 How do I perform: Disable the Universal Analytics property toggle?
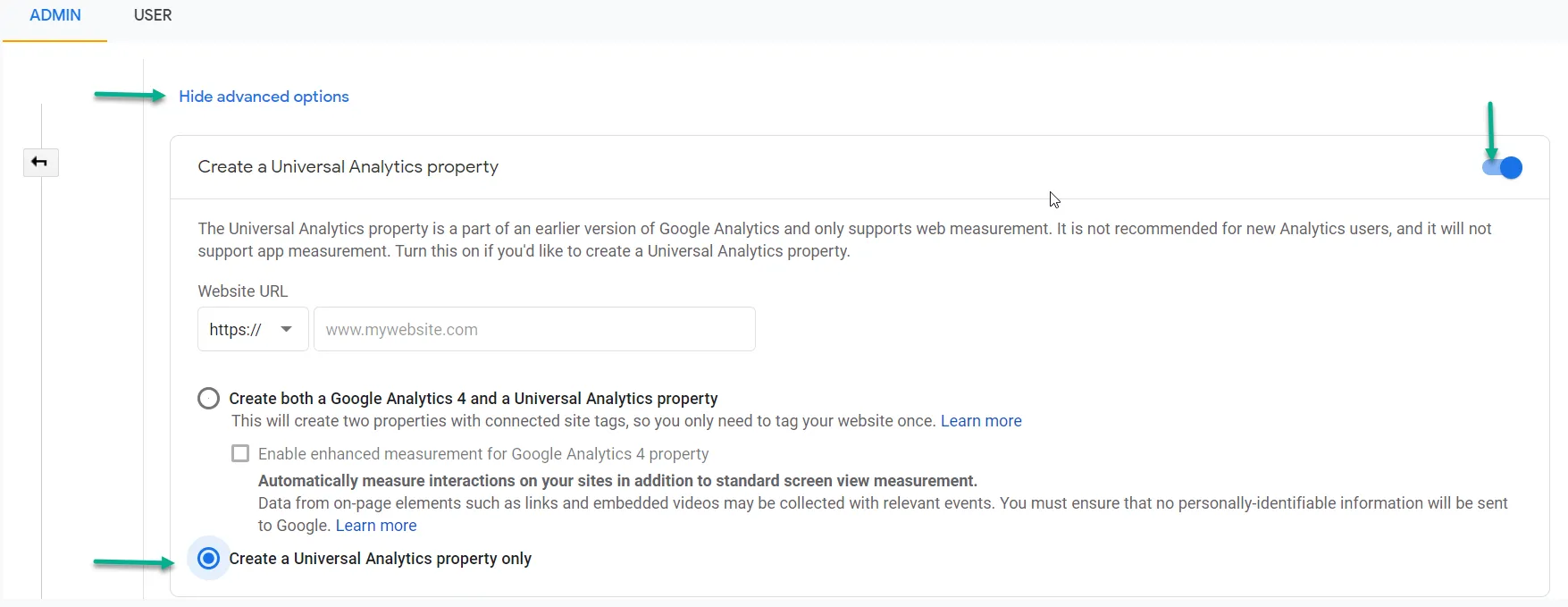[x=1504, y=168]
